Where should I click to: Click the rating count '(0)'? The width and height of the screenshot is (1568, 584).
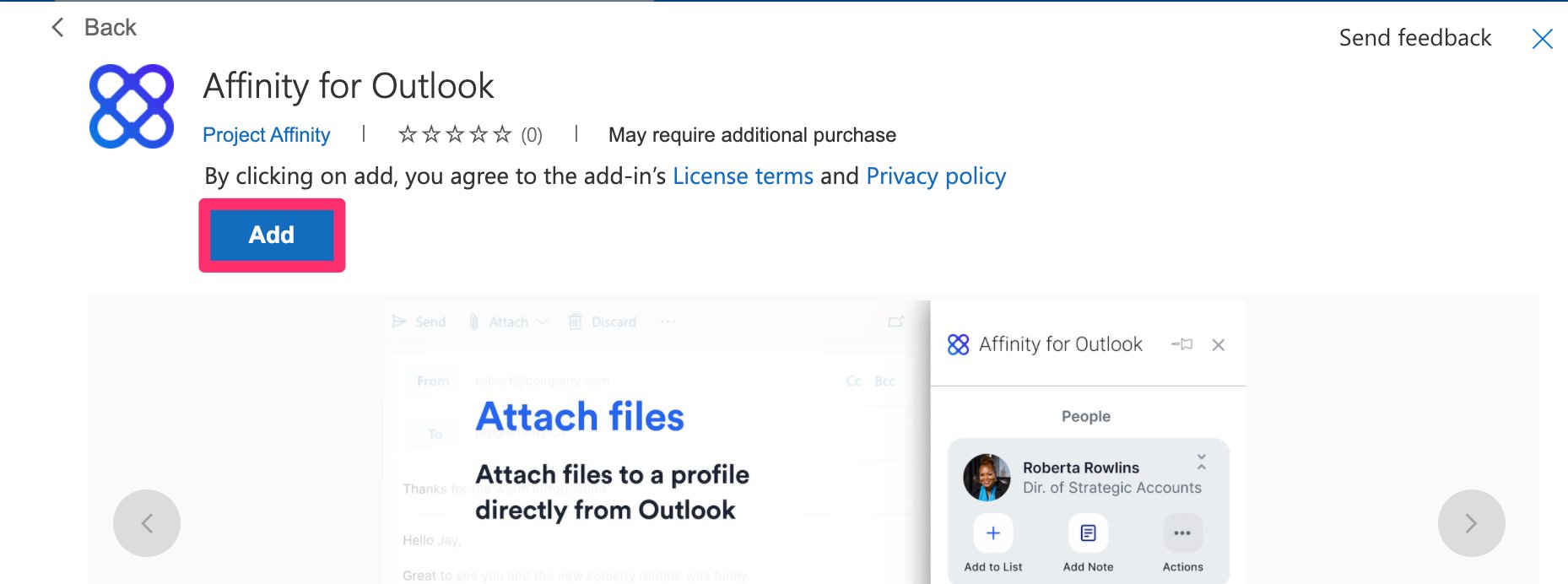pyautogui.click(x=532, y=135)
